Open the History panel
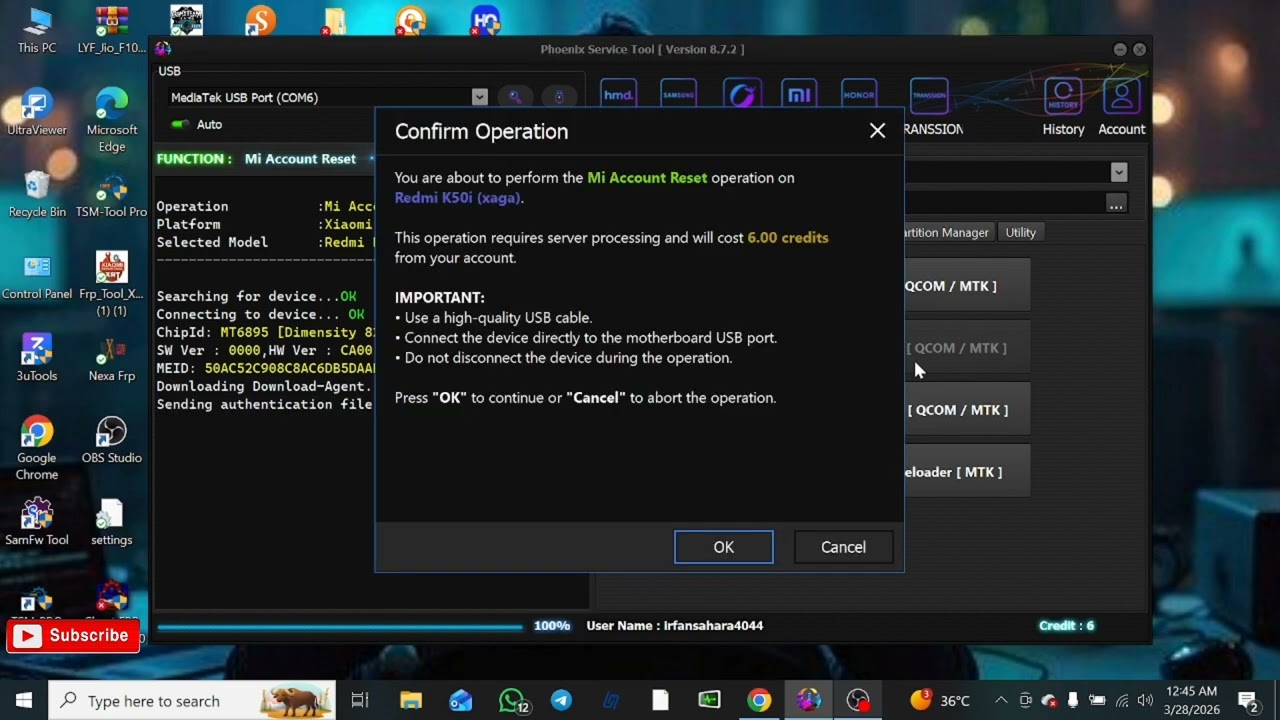The height and width of the screenshot is (720, 1280). 1063,108
